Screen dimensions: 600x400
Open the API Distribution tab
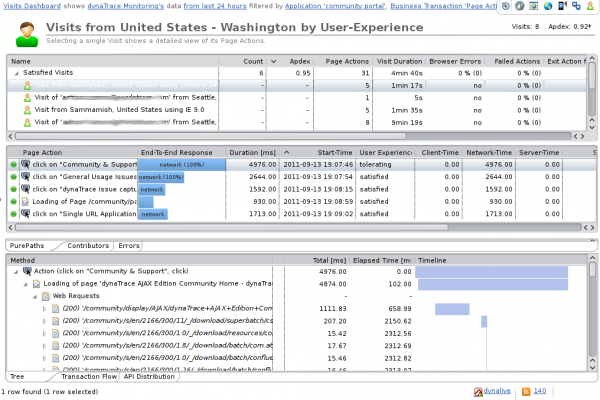coord(149,377)
